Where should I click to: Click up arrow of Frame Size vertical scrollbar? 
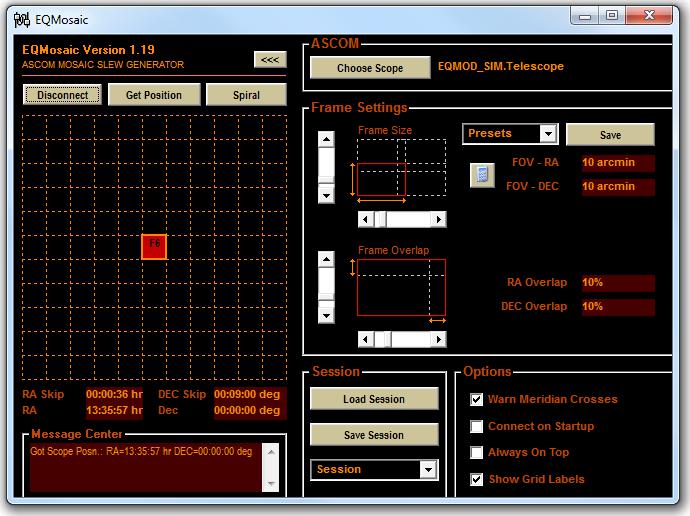point(326,139)
